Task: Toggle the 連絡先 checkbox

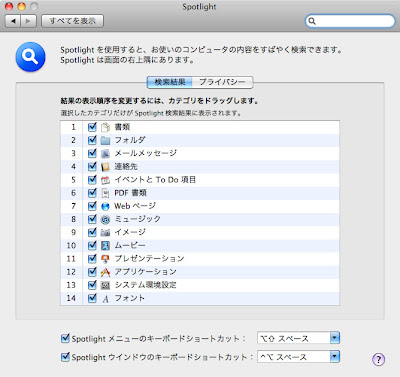Action: click(x=92, y=166)
